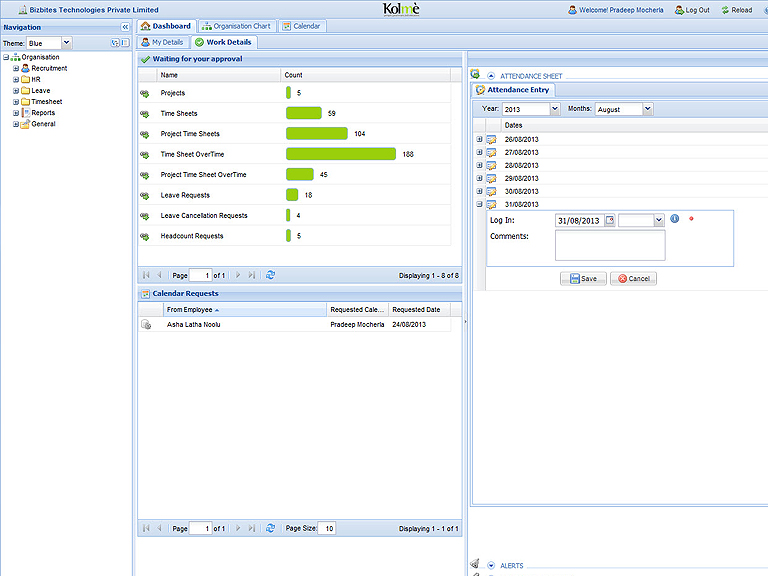
Task: Open the Year dropdown showing 2013
Action: (554, 109)
